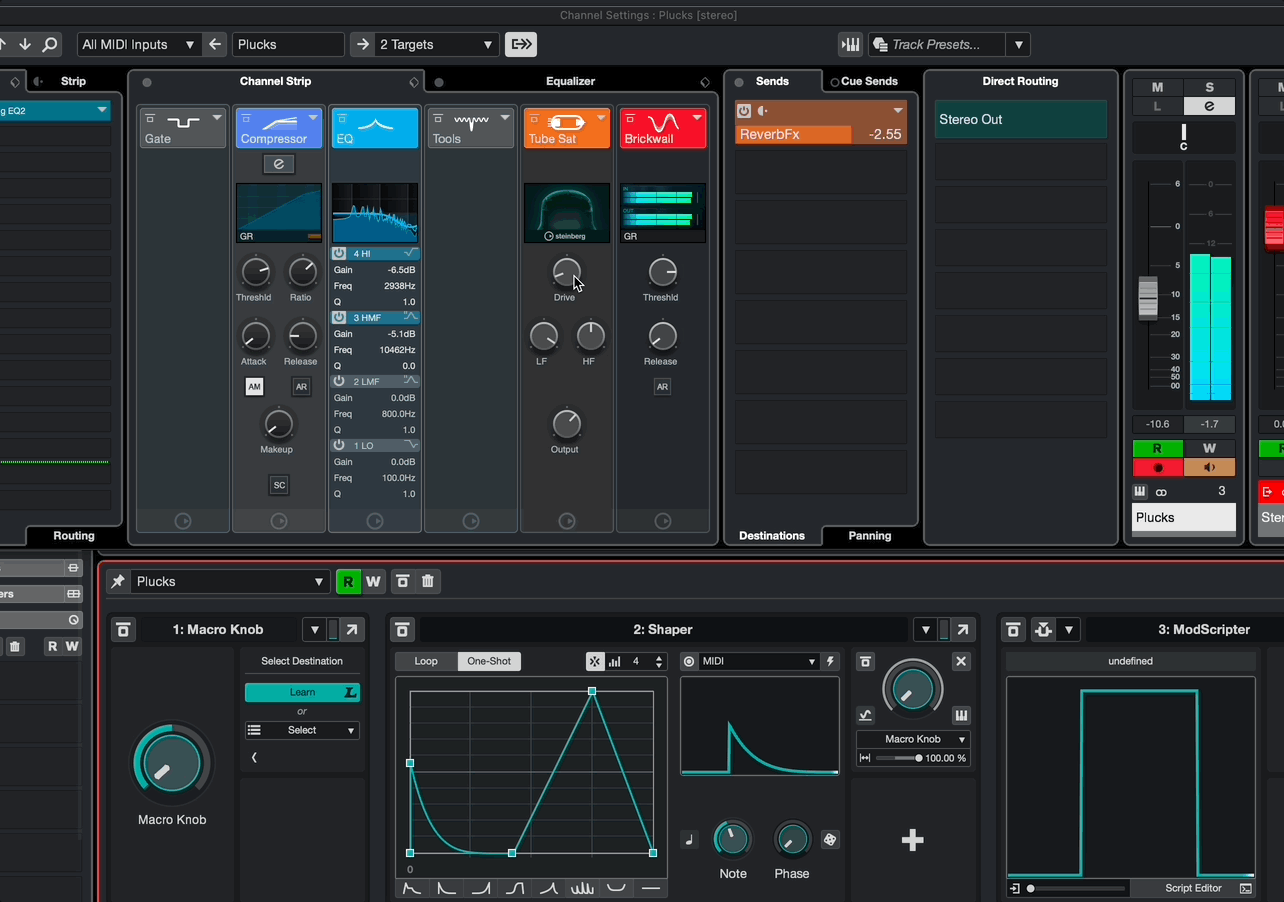Click the Select destination button

[x=302, y=730]
